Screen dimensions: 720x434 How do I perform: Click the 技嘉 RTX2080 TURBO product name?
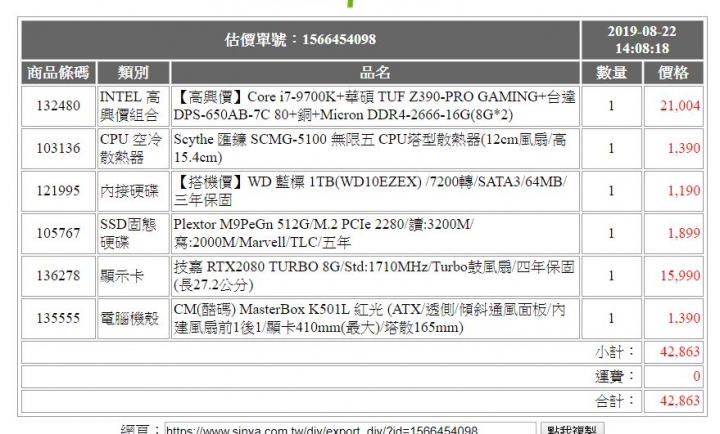coord(374,276)
